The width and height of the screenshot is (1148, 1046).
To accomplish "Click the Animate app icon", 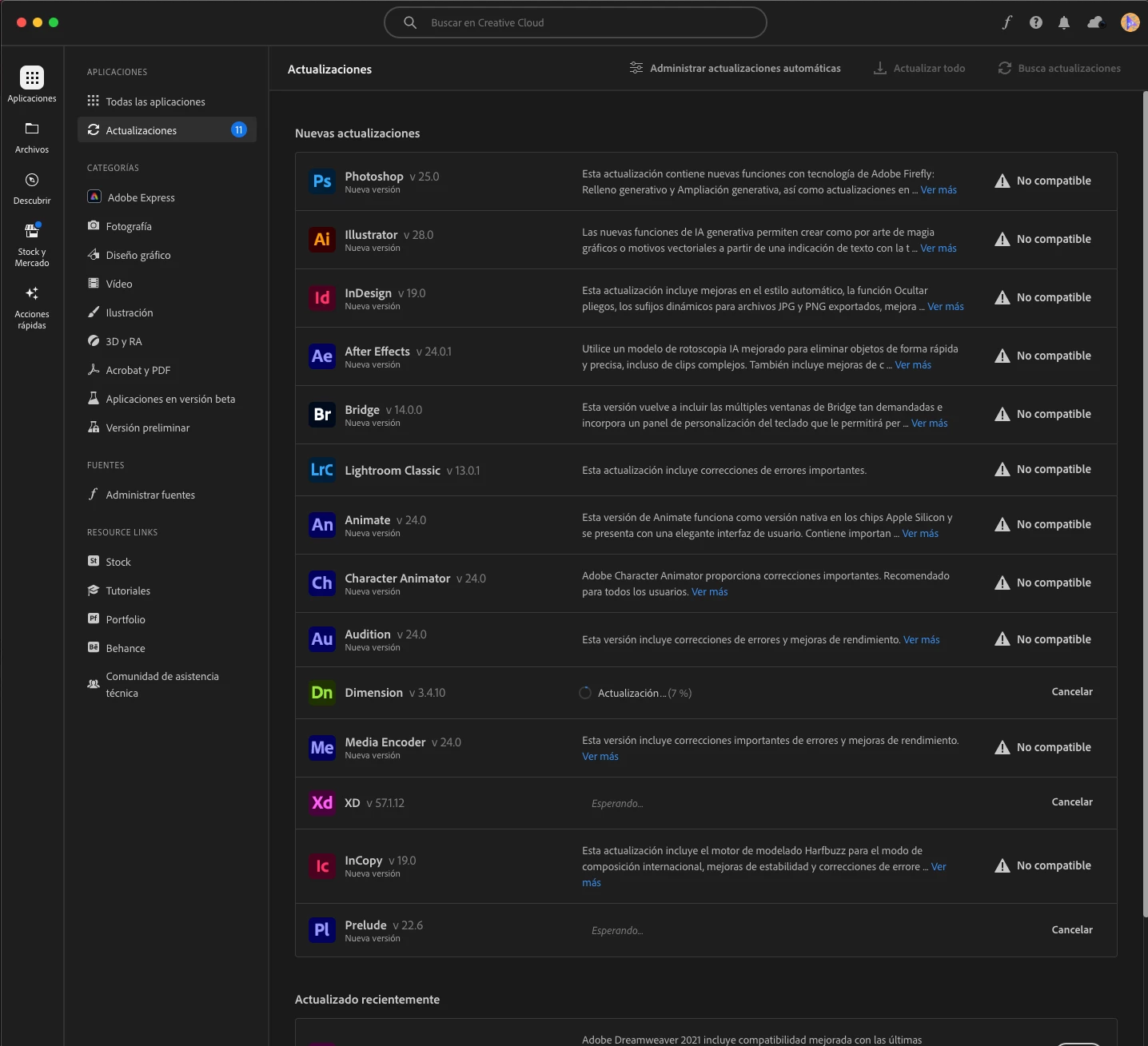I will [x=322, y=525].
